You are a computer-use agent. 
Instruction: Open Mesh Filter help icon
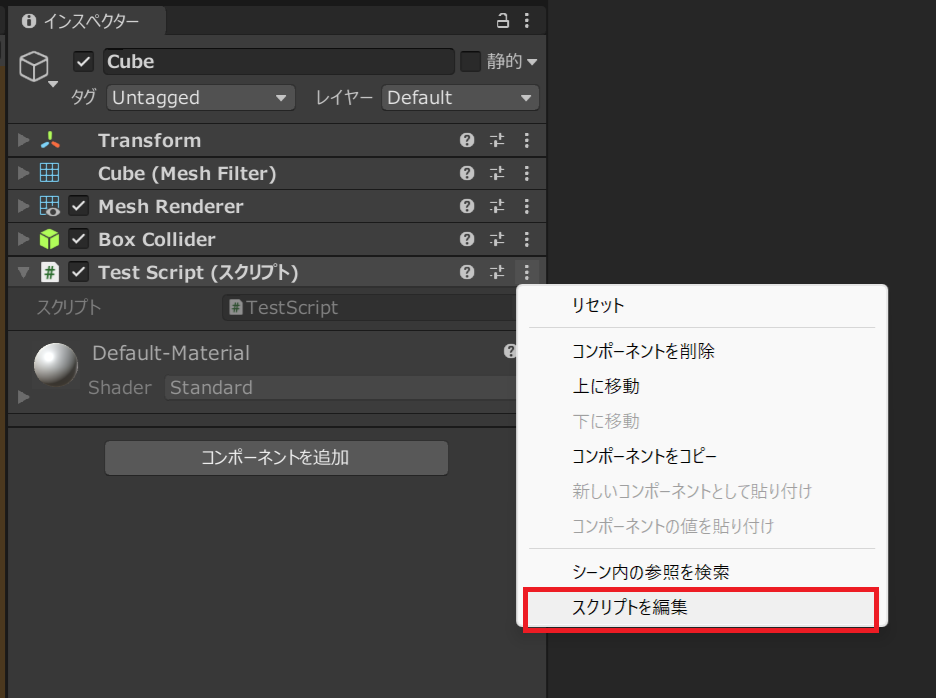point(467,173)
